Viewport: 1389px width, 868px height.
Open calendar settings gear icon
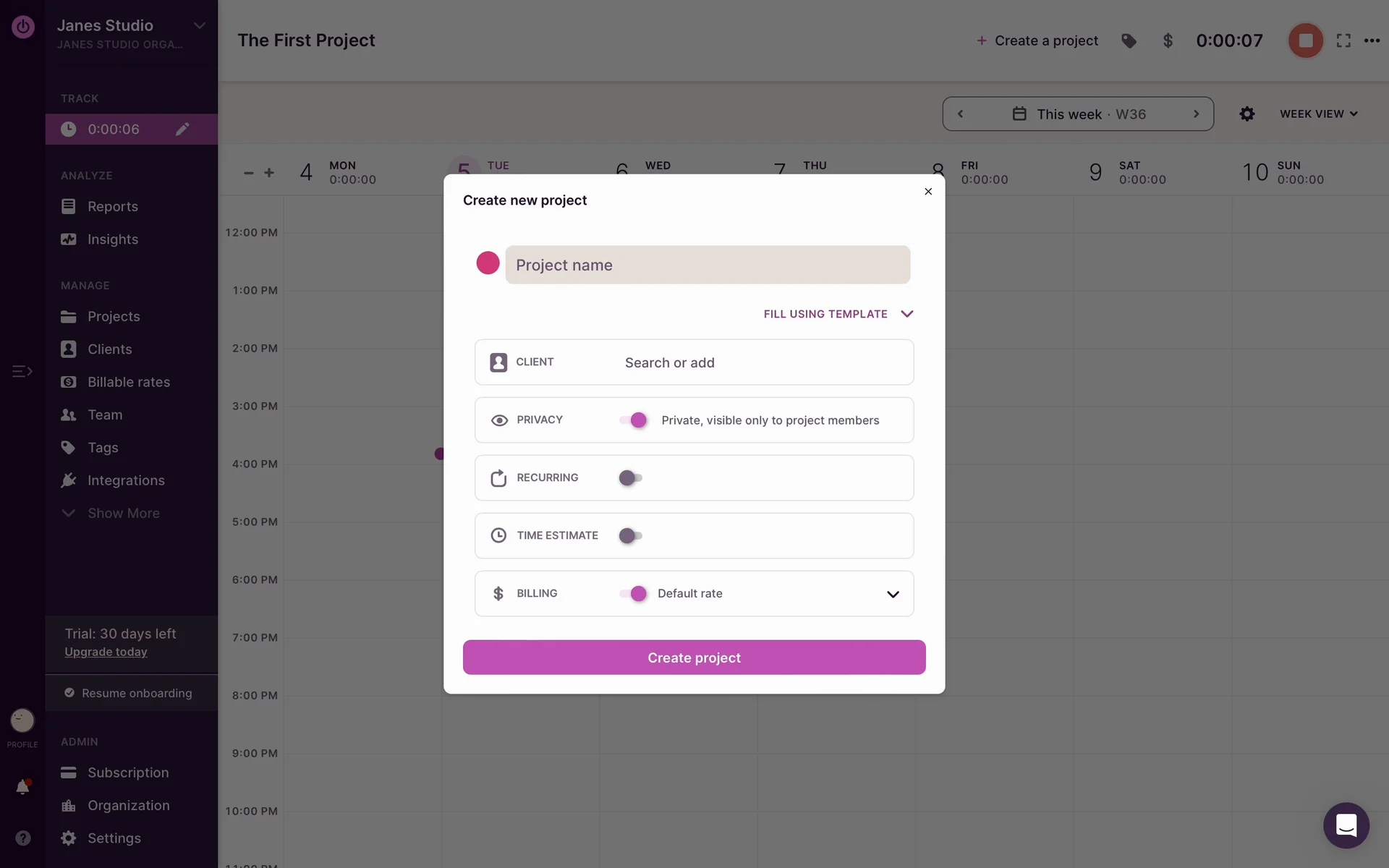point(1246,114)
